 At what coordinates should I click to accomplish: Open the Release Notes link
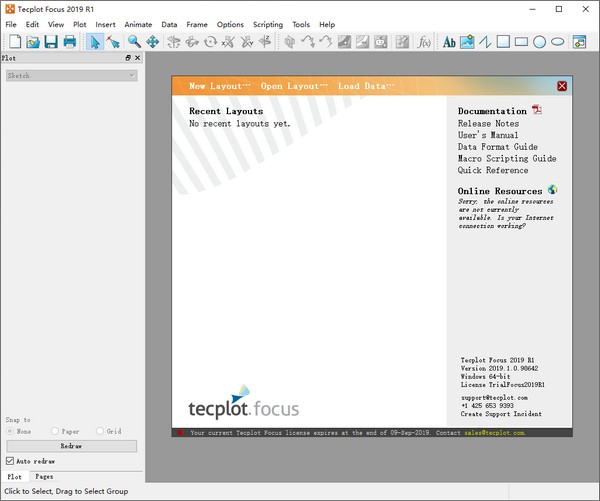489,123
